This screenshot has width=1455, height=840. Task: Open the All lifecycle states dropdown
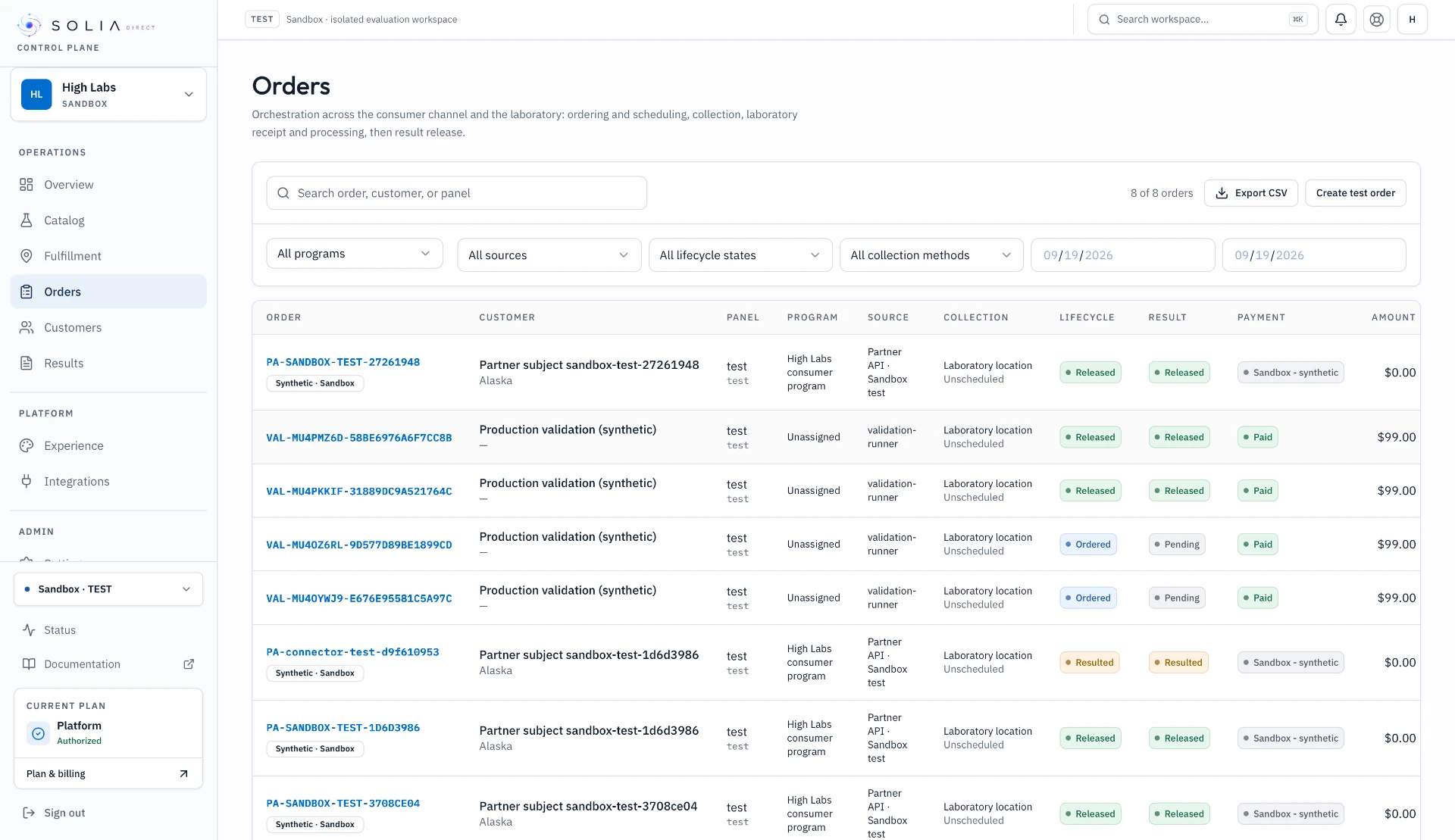point(740,255)
